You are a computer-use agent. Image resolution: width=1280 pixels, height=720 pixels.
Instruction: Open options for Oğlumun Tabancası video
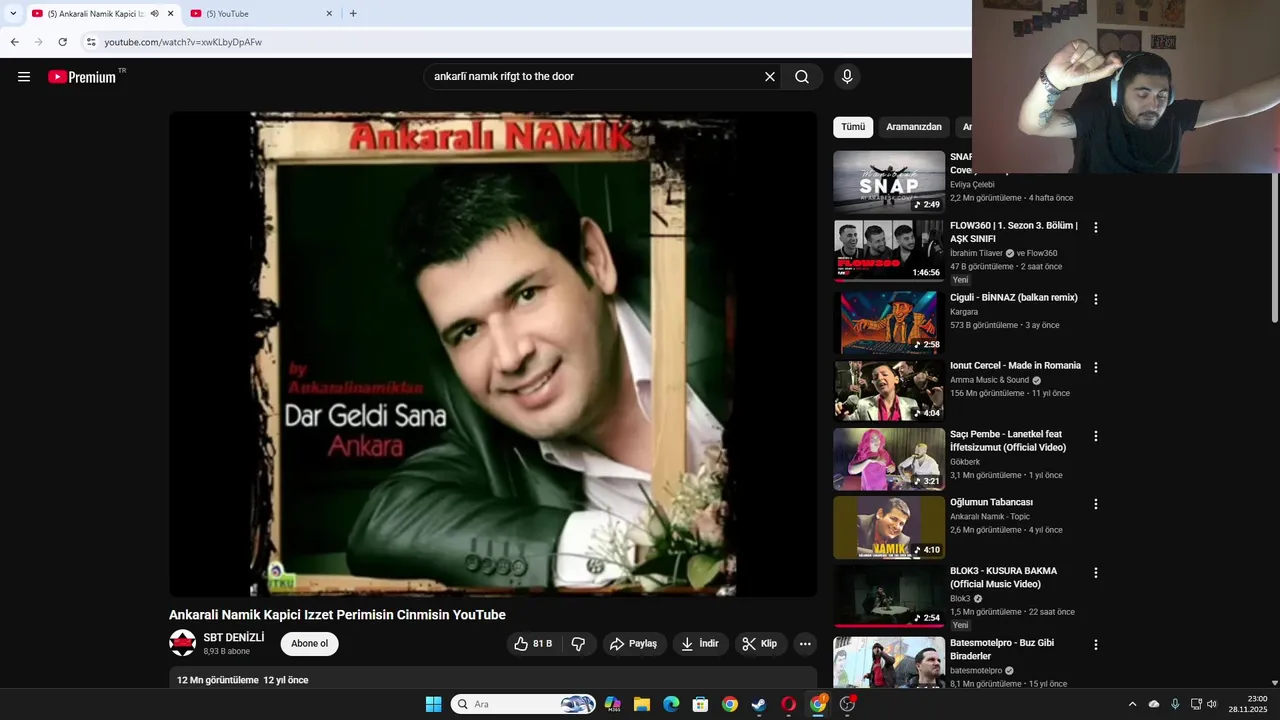(x=1096, y=504)
